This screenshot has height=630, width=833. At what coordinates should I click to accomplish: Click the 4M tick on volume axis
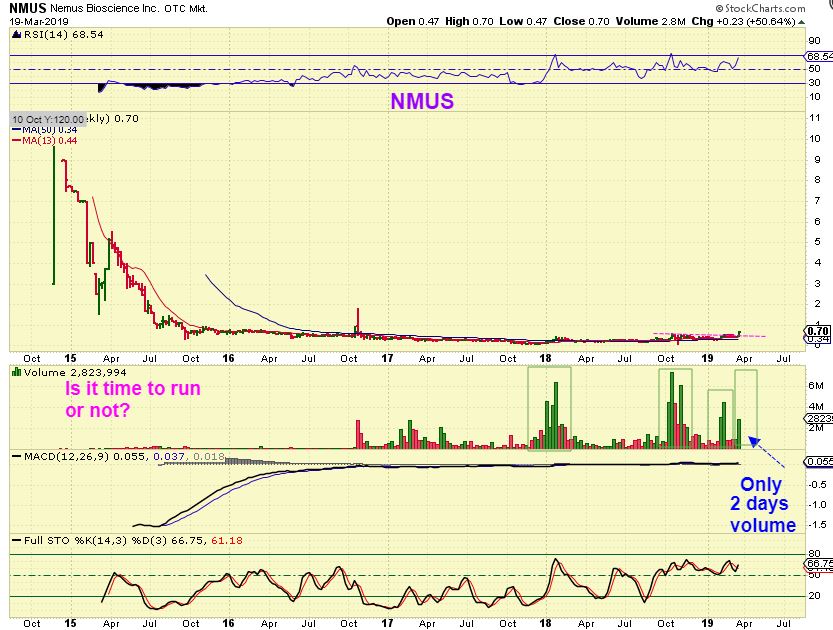point(816,407)
